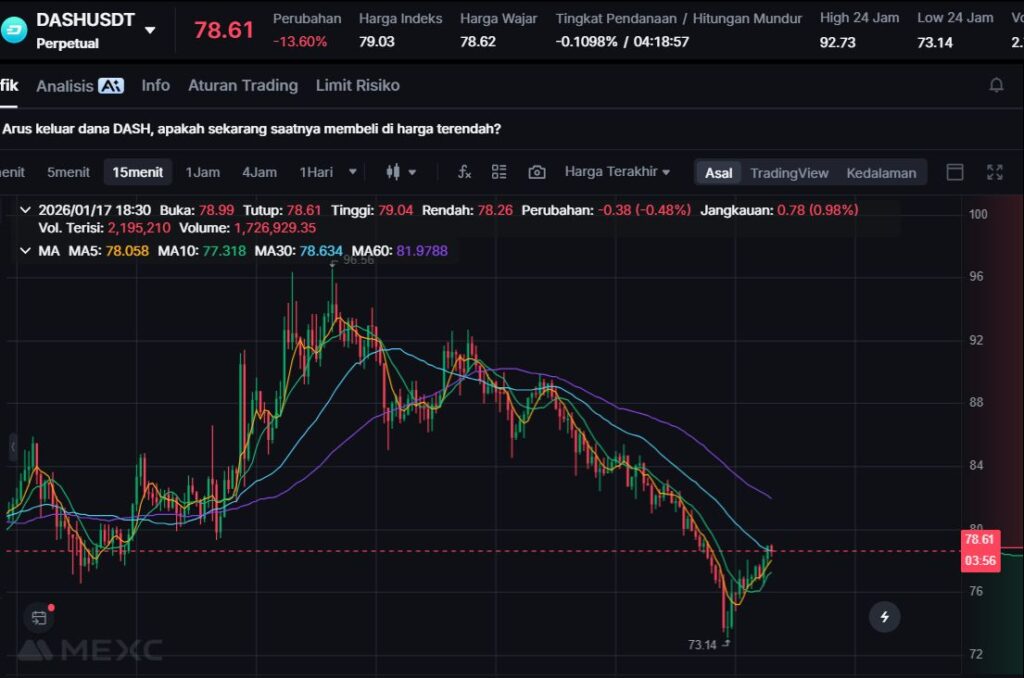Click the price alert bell icon

tap(996, 86)
